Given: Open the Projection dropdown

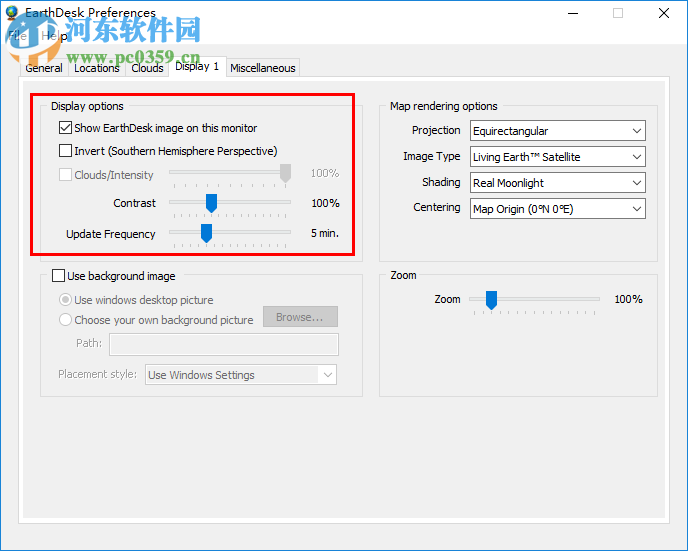Looking at the screenshot, I should pos(558,131).
